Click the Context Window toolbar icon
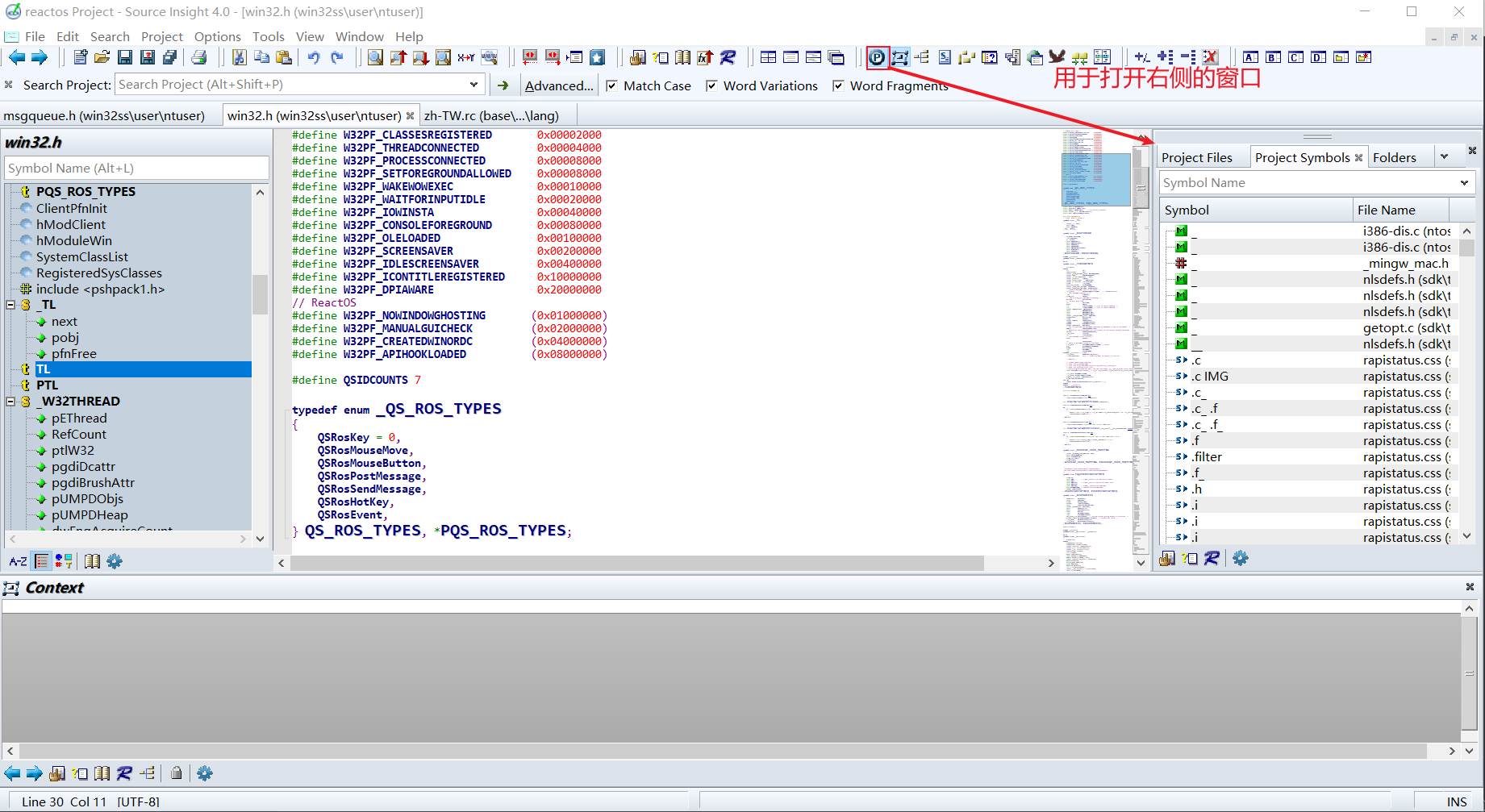 pos(899,57)
